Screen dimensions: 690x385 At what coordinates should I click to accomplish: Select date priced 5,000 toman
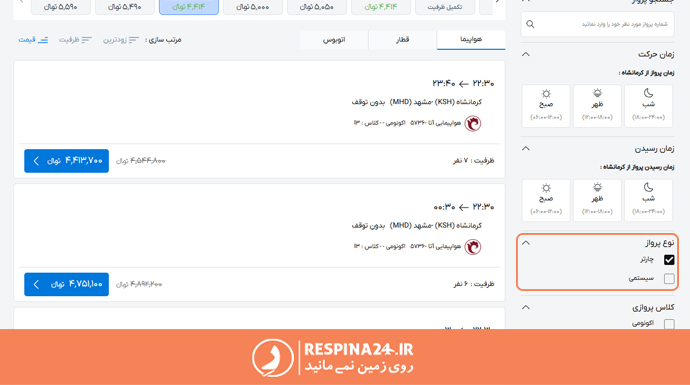click(253, 7)
